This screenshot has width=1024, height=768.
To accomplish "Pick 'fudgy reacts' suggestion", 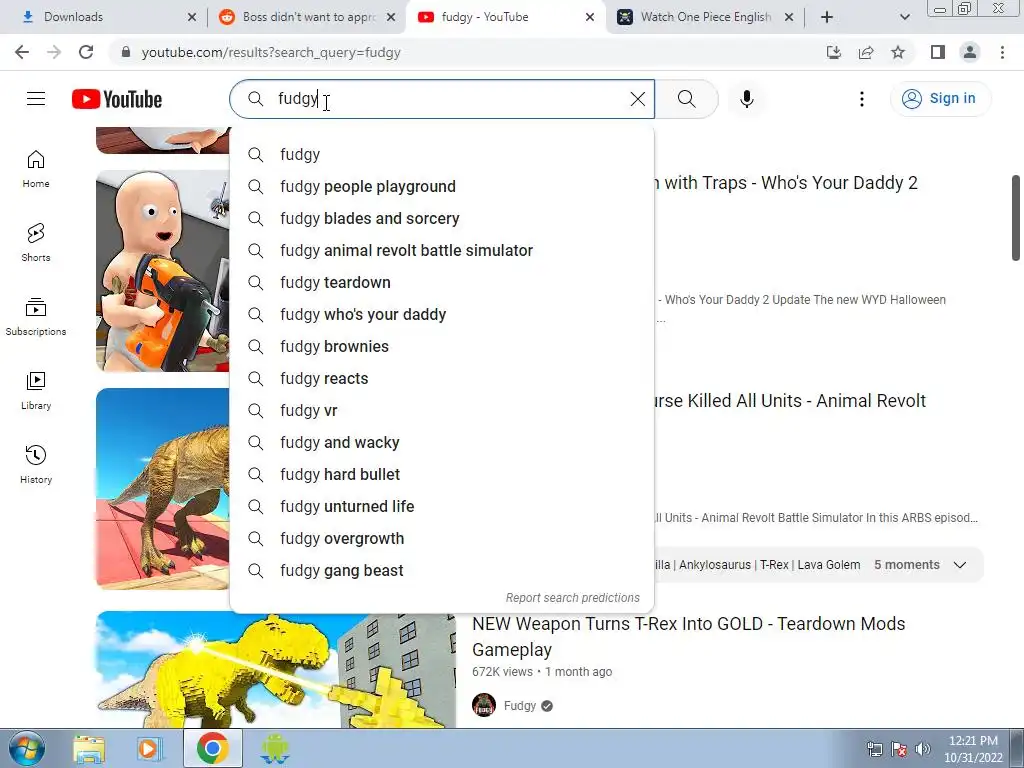I will click(441, 378).
